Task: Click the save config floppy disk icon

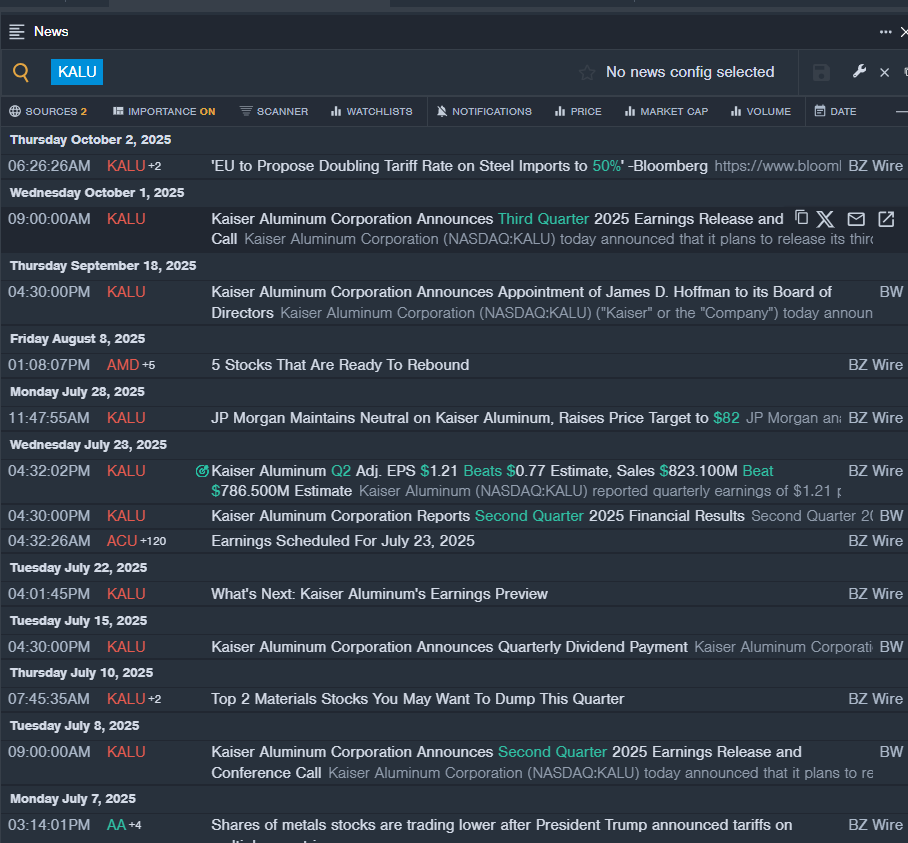Action: coord(821,72)
